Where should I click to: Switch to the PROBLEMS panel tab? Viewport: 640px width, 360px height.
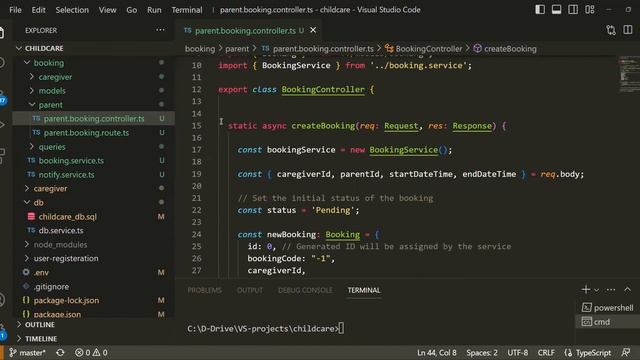(204, 290)
